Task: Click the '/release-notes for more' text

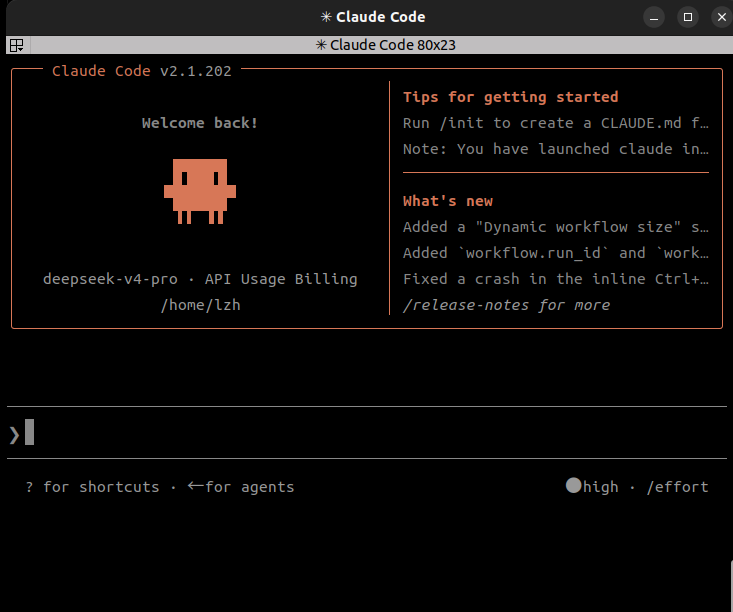Action: pyautogui.click(x=506, y=305)
